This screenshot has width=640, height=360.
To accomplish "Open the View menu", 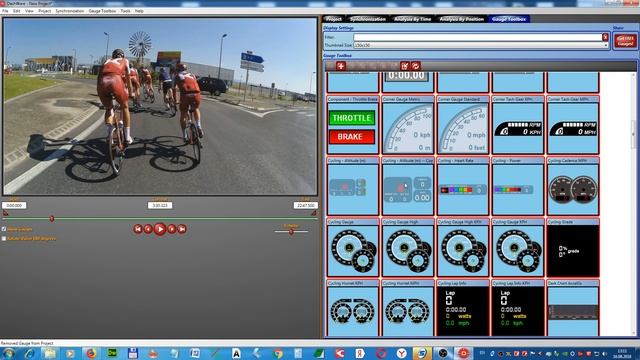I will 29,11.
